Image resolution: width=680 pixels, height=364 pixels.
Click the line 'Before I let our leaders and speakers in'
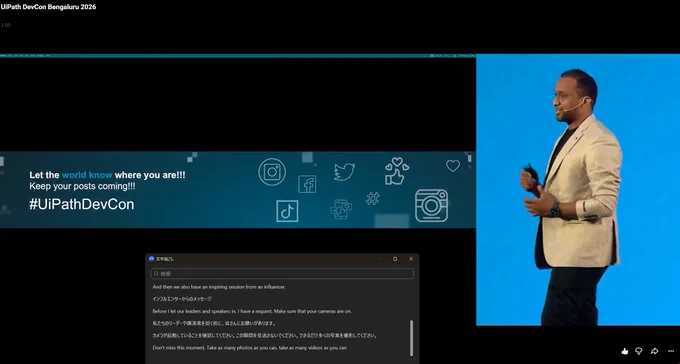pyautogui.click(x=252, y=311)
